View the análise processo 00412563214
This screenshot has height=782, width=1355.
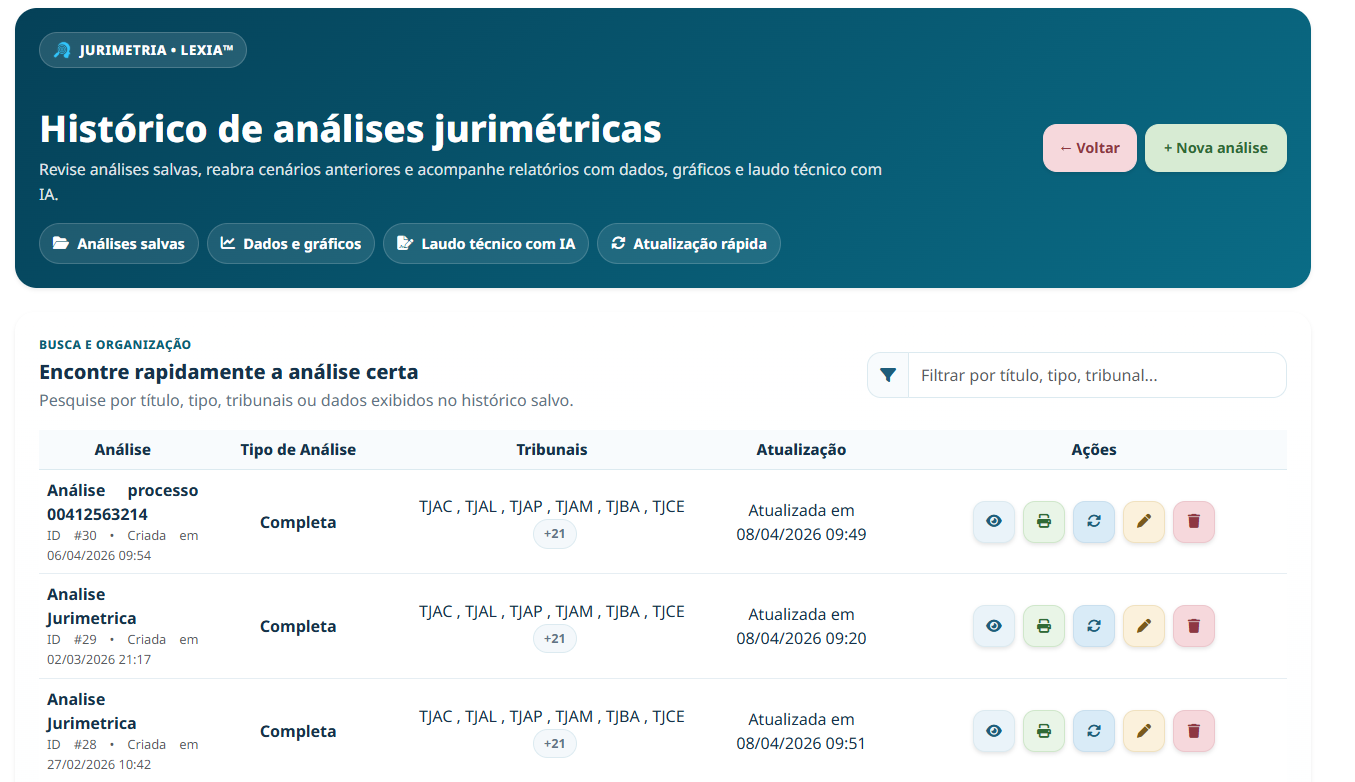[993, 521]
